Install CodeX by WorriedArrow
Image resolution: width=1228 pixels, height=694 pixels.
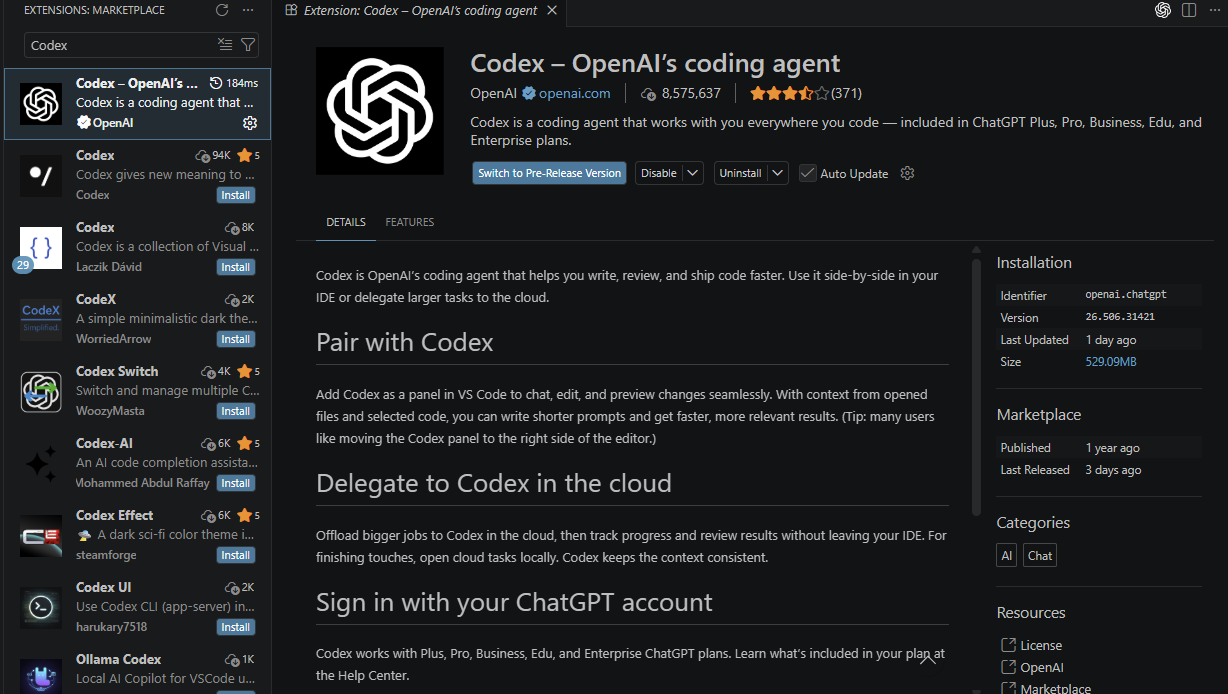236,339
